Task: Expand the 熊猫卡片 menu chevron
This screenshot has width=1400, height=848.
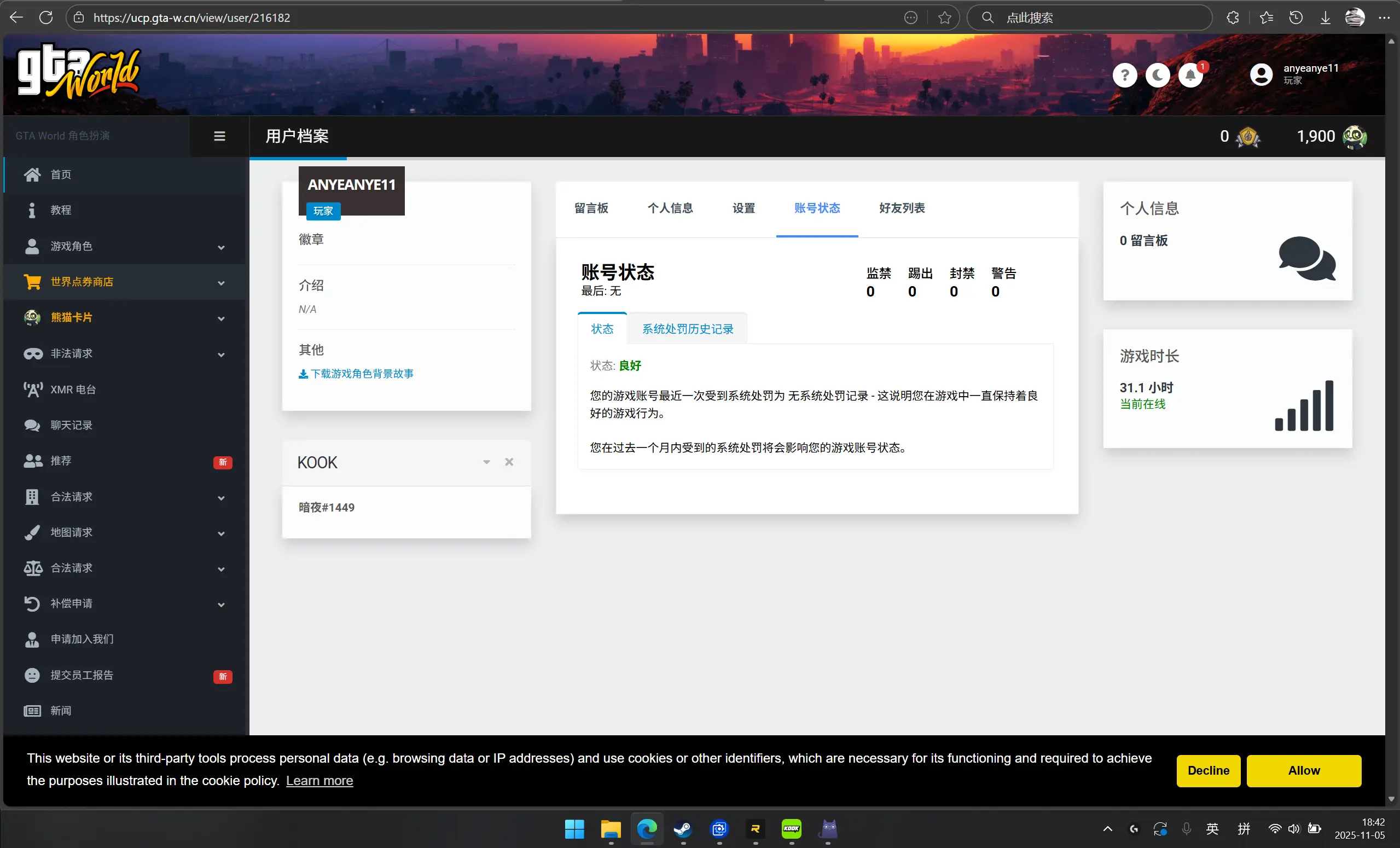Action: (221, 318)
